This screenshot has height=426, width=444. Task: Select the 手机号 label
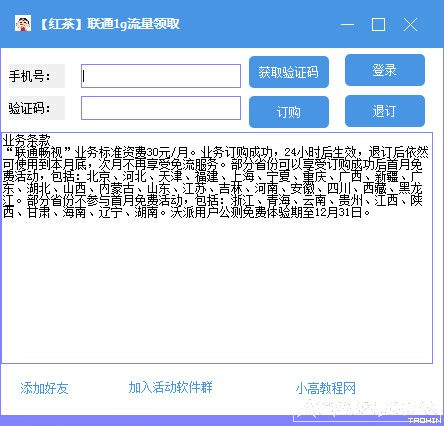tap(29, 76)
